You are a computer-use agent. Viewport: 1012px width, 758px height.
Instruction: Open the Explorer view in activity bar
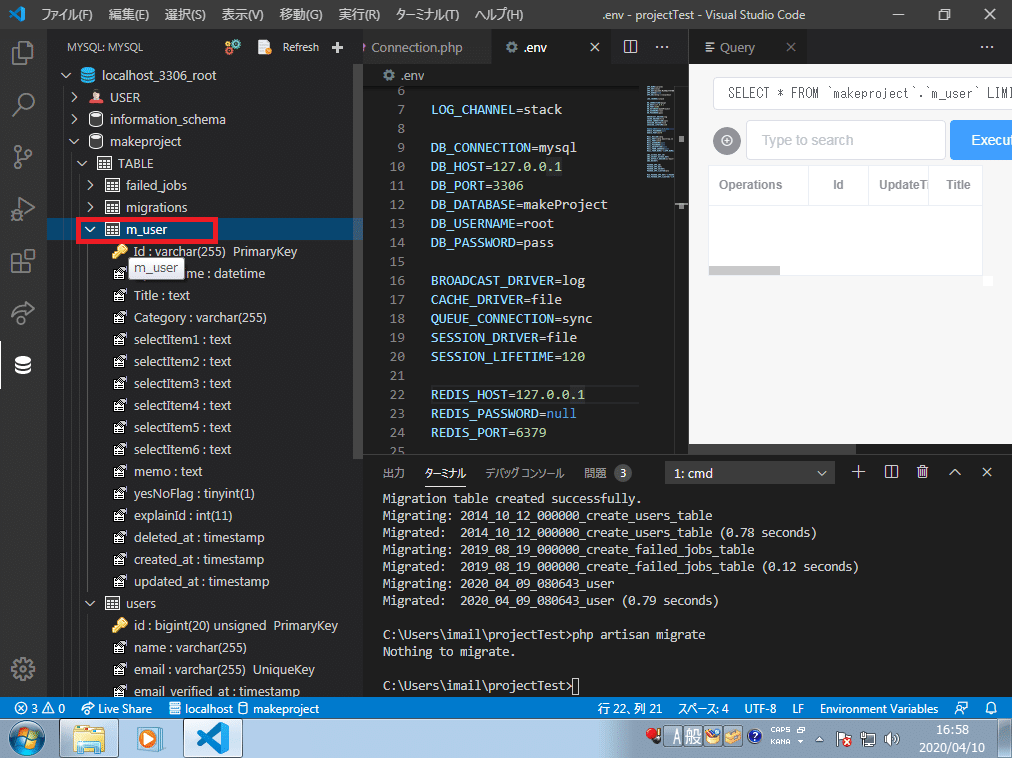(x=23, y=53)
